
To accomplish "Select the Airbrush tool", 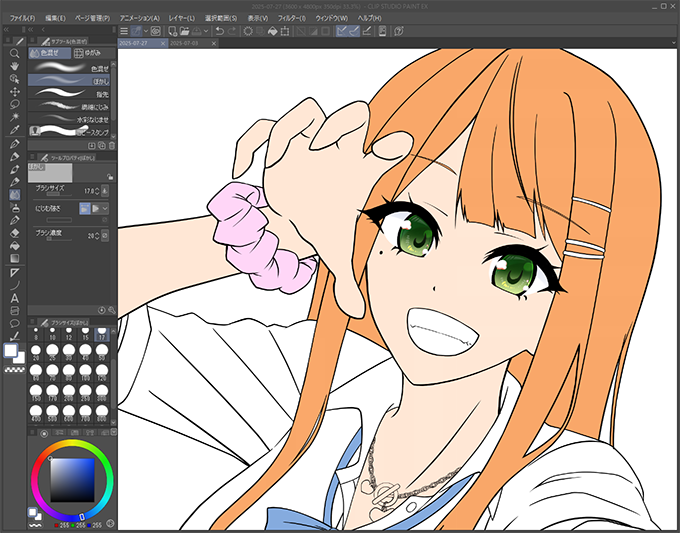I will pos(14,207).
